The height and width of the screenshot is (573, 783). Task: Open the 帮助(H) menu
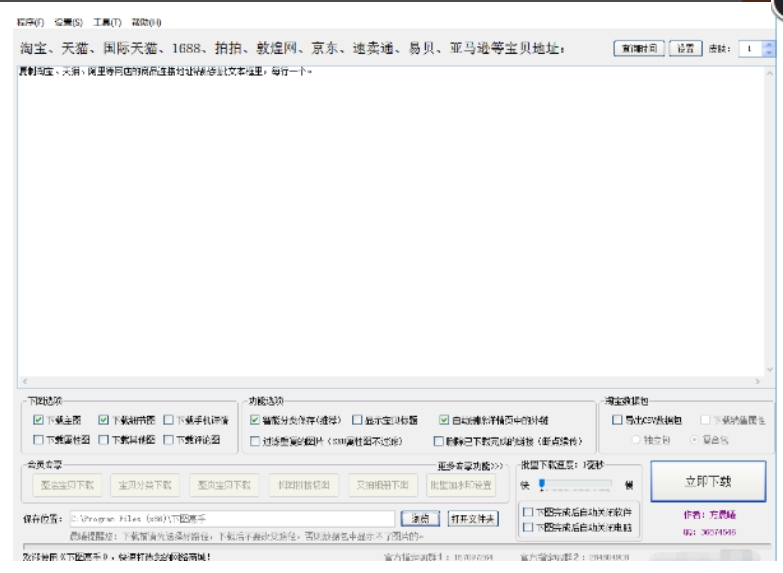146,22
